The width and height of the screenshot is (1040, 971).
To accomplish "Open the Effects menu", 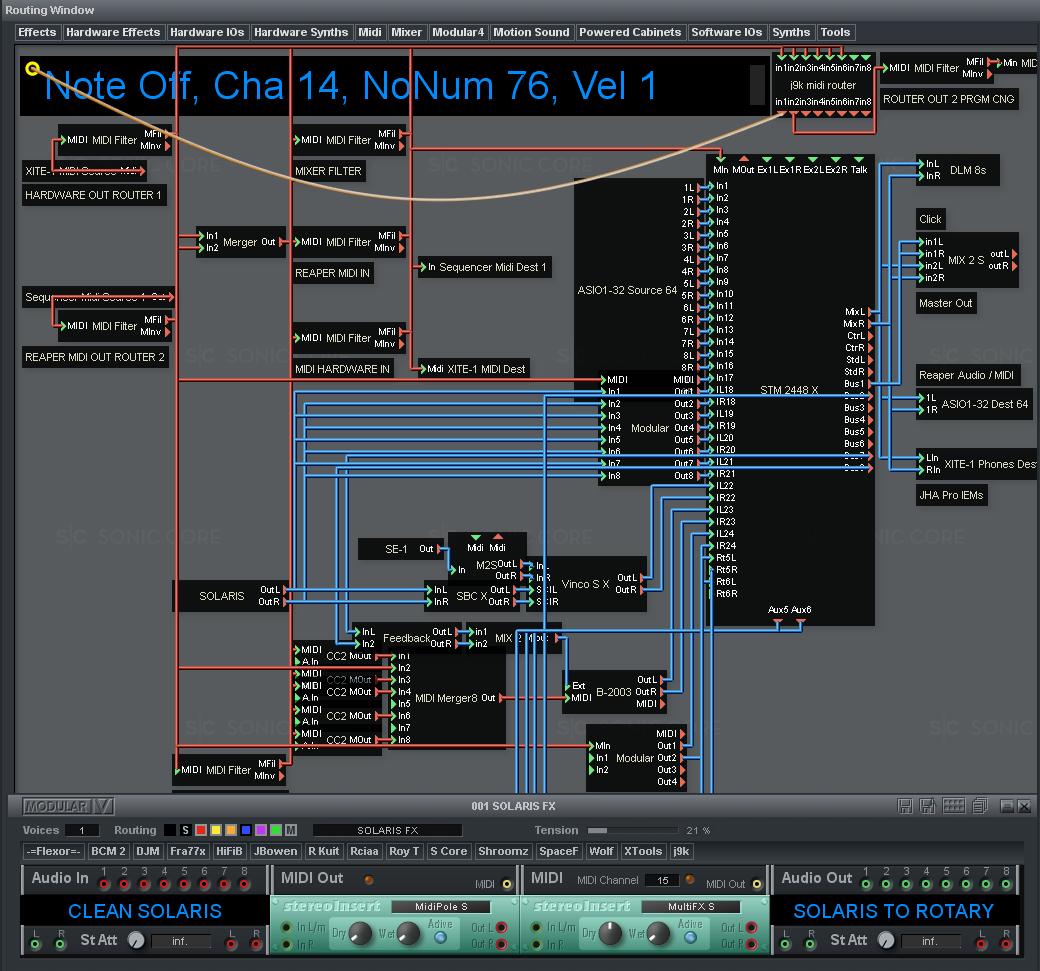I will (x=37, y=32).
